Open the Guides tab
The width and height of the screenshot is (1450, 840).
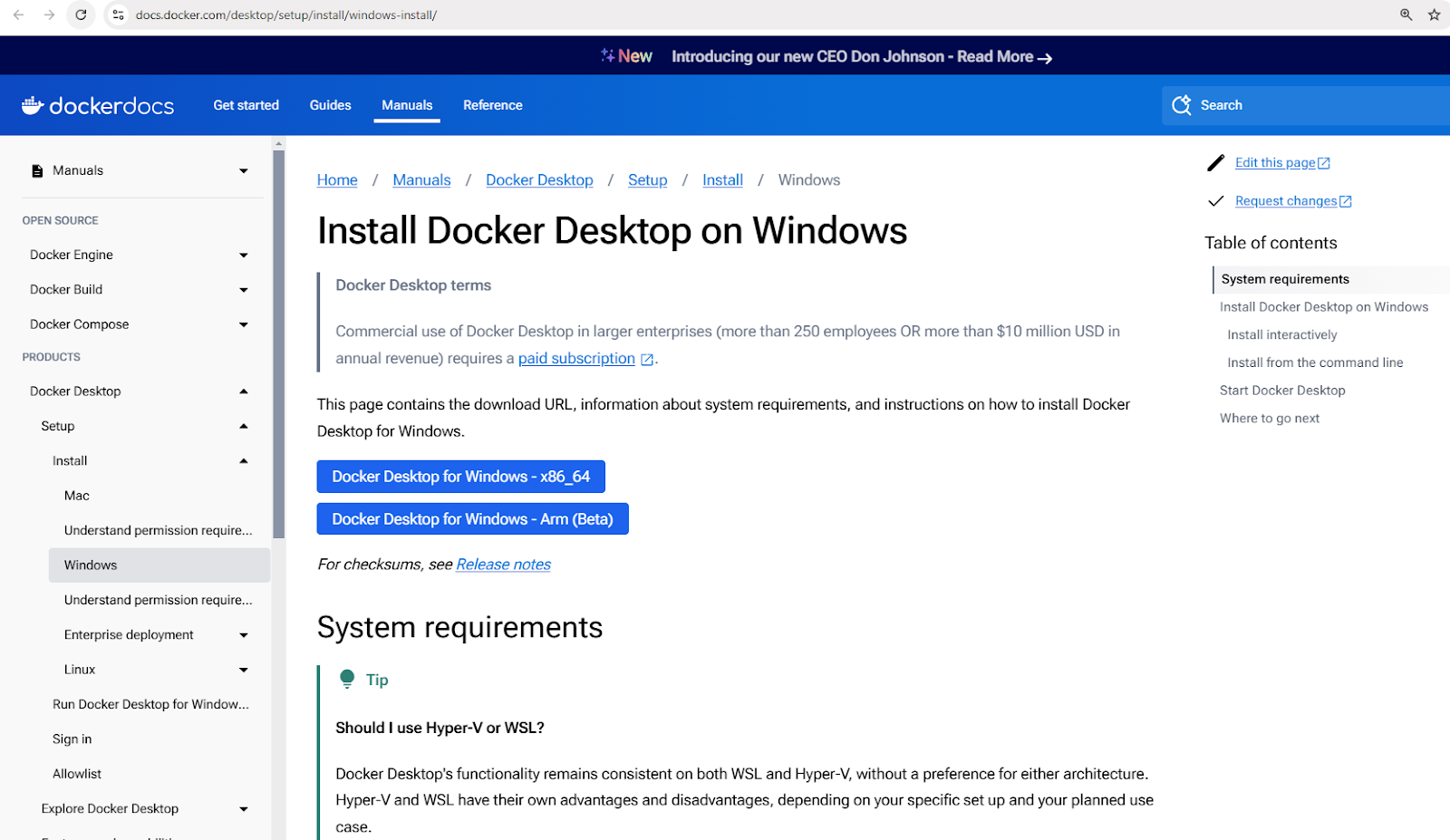click(330, 105)
